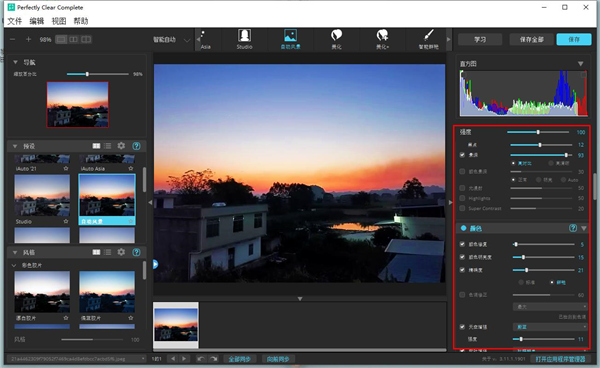Select the brush preset group icon
This screenshot has width=600, height=368.
pos(429,40)
